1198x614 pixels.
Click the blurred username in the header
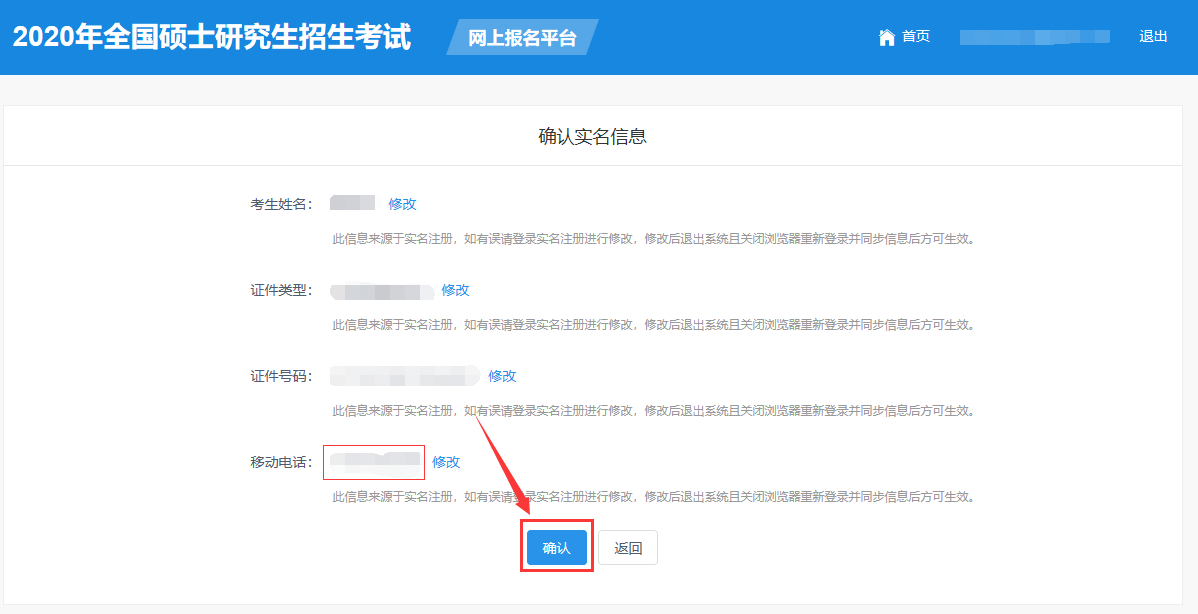coord(1034,37)
